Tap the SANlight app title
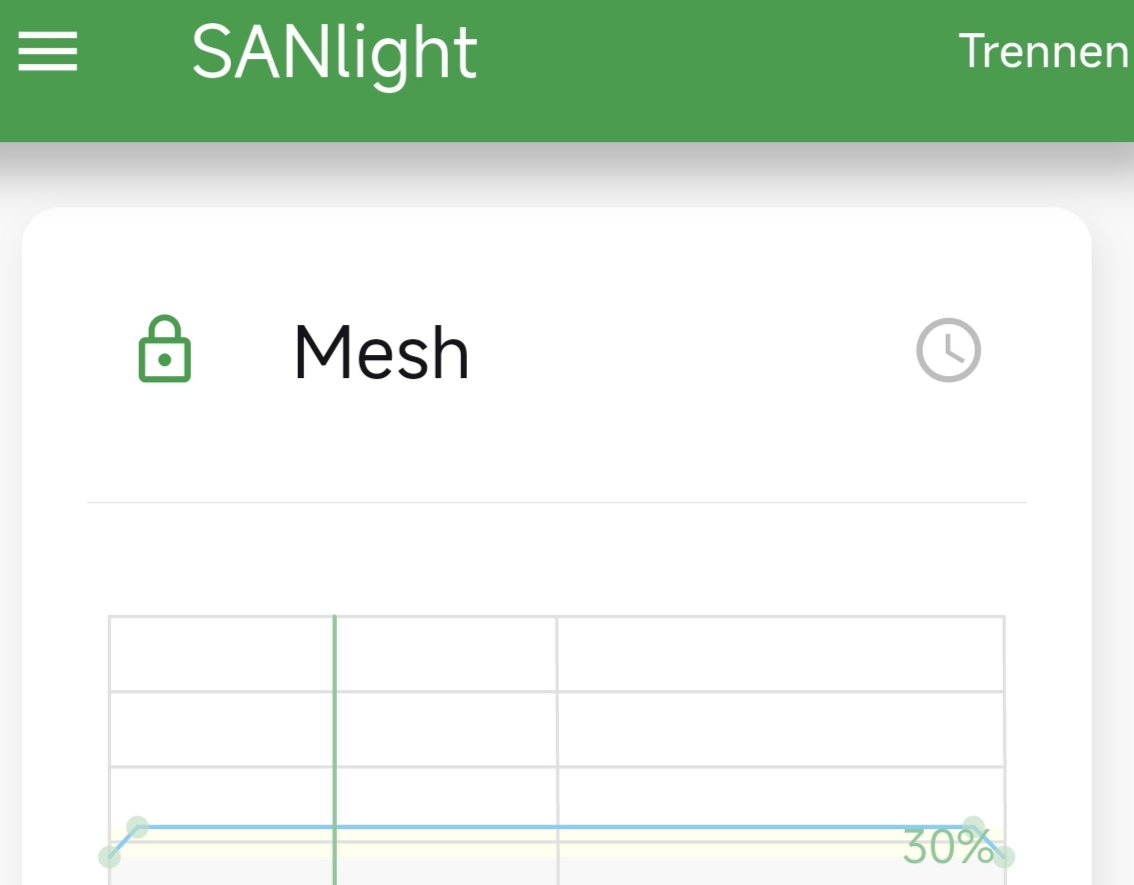Screen dimensions: 1134x885 pos(334,54)
